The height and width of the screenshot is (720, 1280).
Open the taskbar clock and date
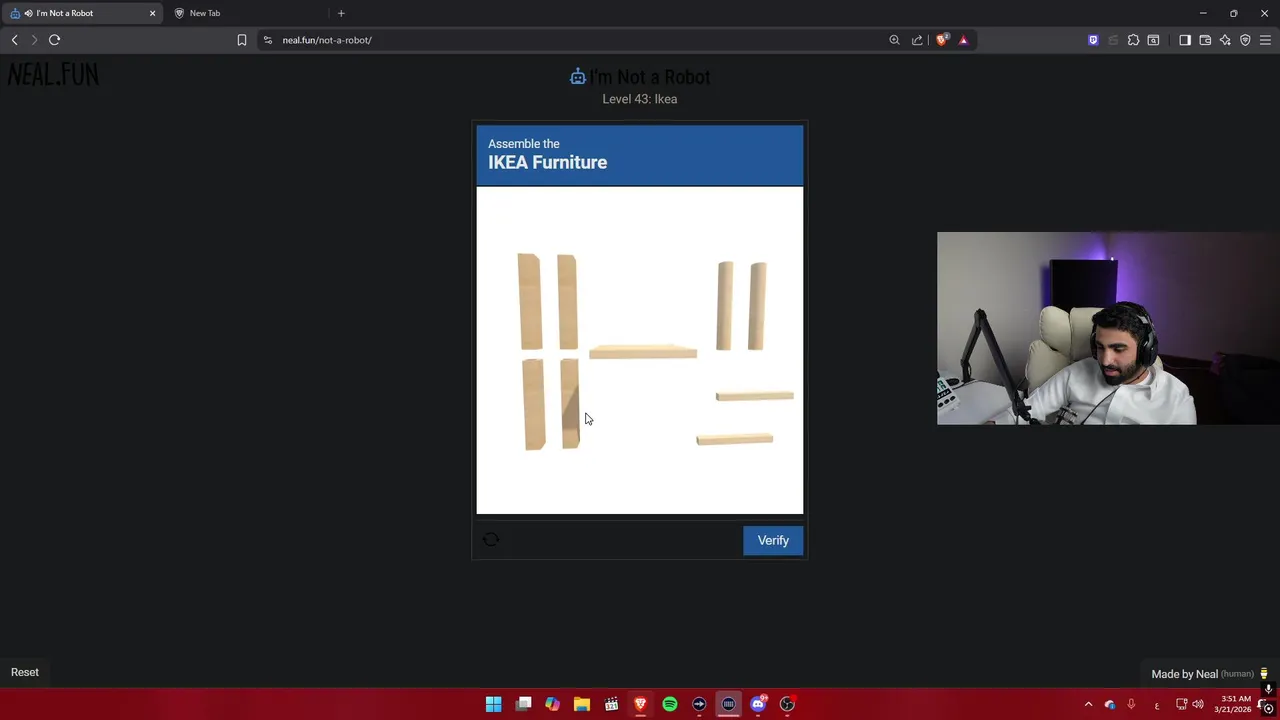1234,704
